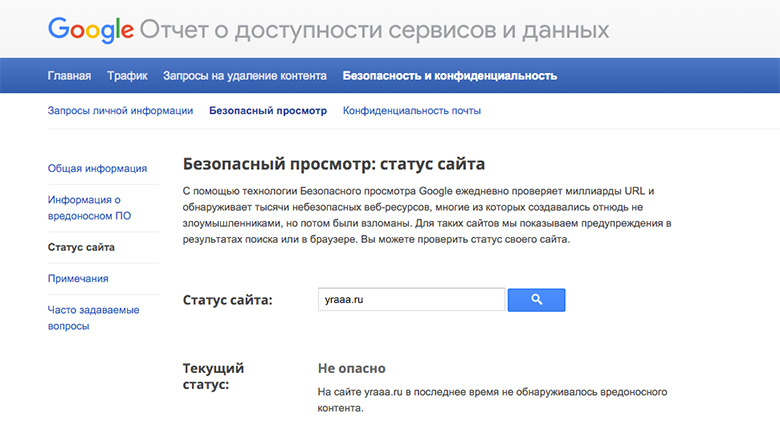Click the Текущий статус label
This screenshot has height=446, width=780.
click(x=213, y=376)
